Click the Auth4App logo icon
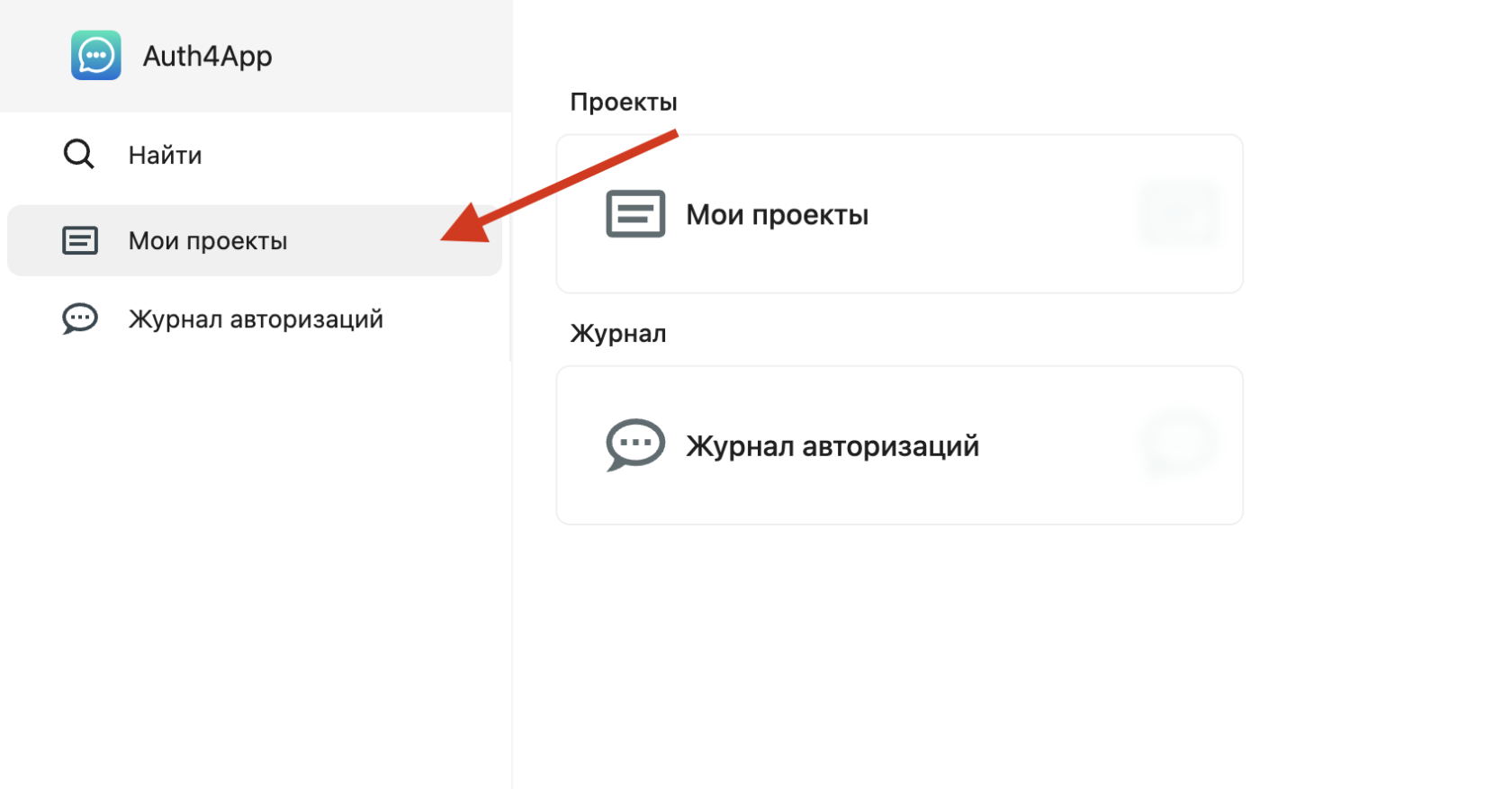 tap(96, 56)
